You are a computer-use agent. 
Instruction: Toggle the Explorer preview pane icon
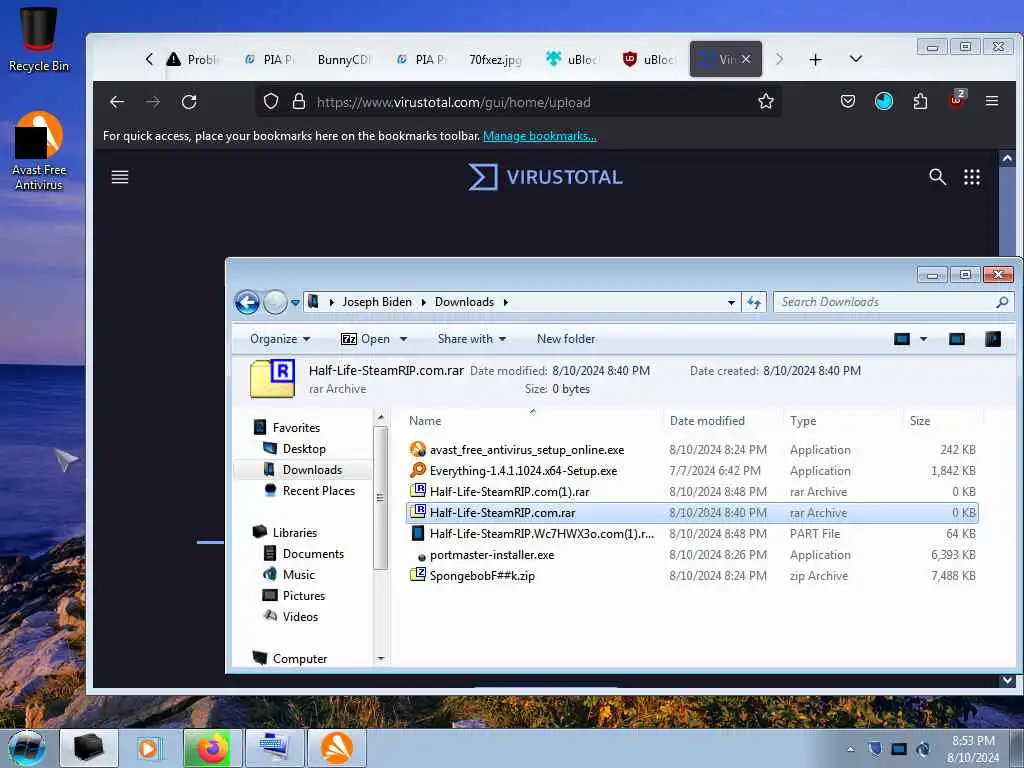click(x=957, y=339)
